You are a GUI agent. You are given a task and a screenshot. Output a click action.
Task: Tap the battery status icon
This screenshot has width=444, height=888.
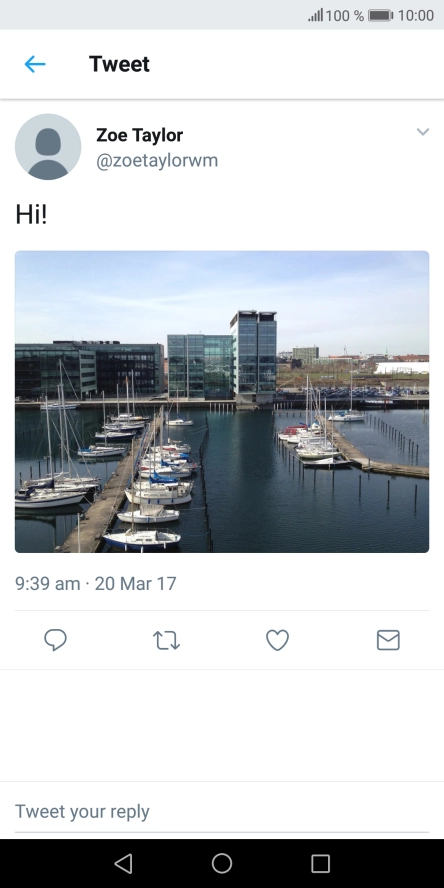click(x=381, y=15)
